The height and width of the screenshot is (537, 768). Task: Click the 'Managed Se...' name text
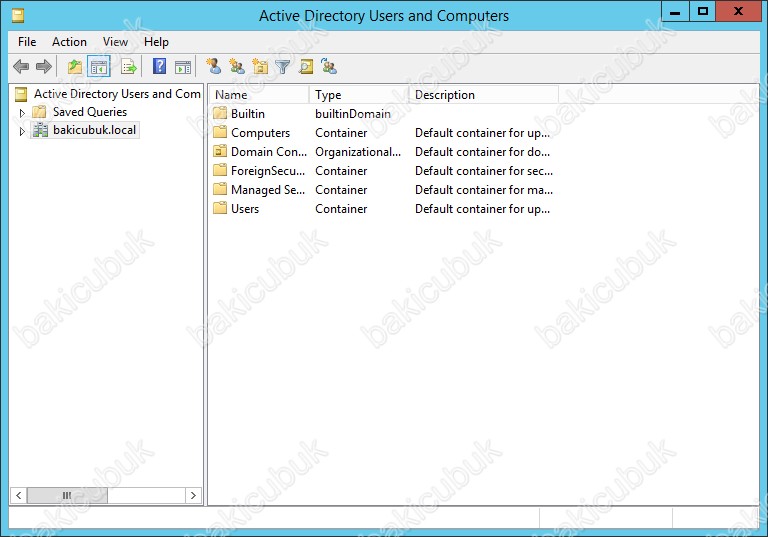[x=268, y=190]
